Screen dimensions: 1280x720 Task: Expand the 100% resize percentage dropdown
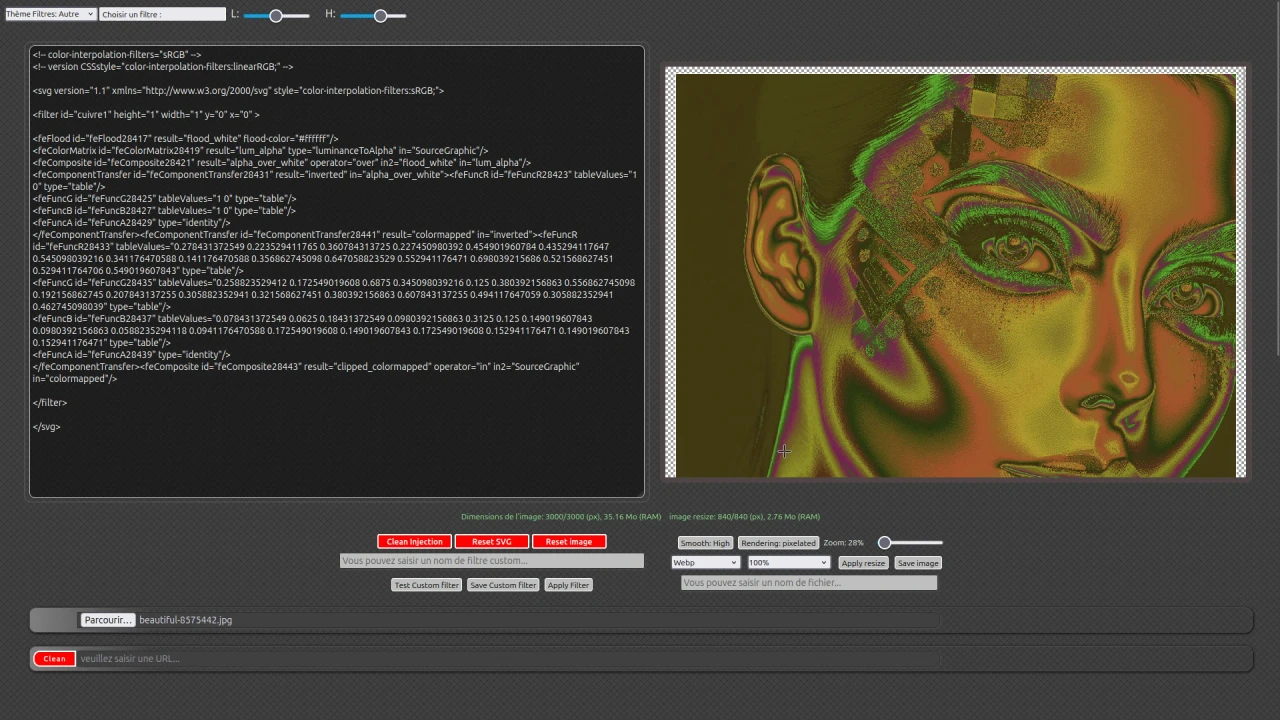[x=787, y=562]
